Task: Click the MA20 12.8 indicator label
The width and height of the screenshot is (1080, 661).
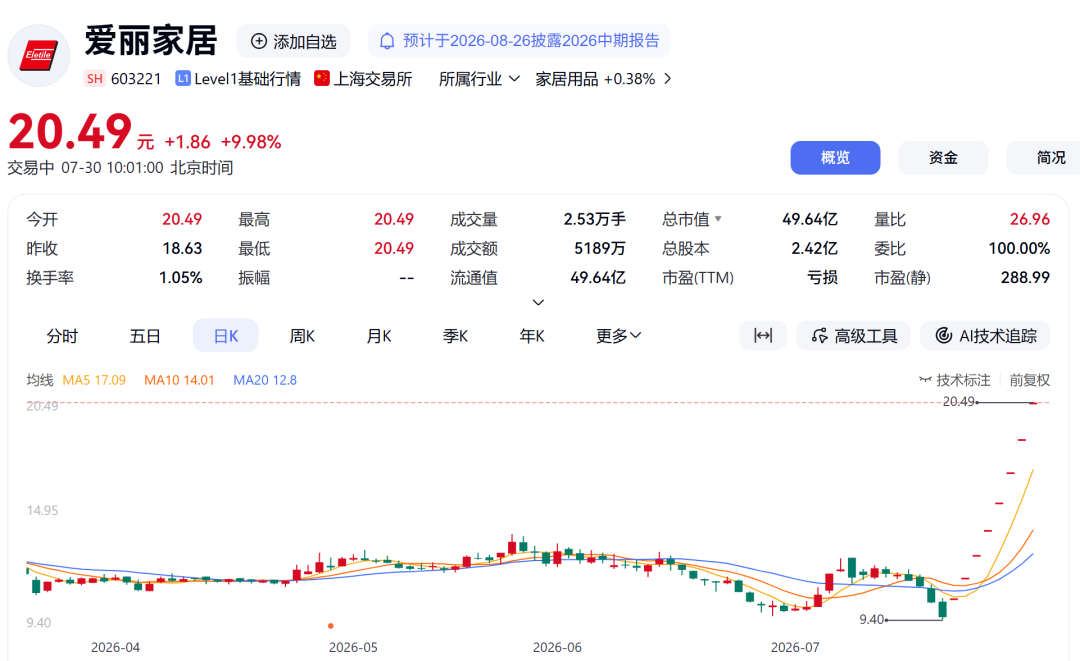Action: [265, 380]
